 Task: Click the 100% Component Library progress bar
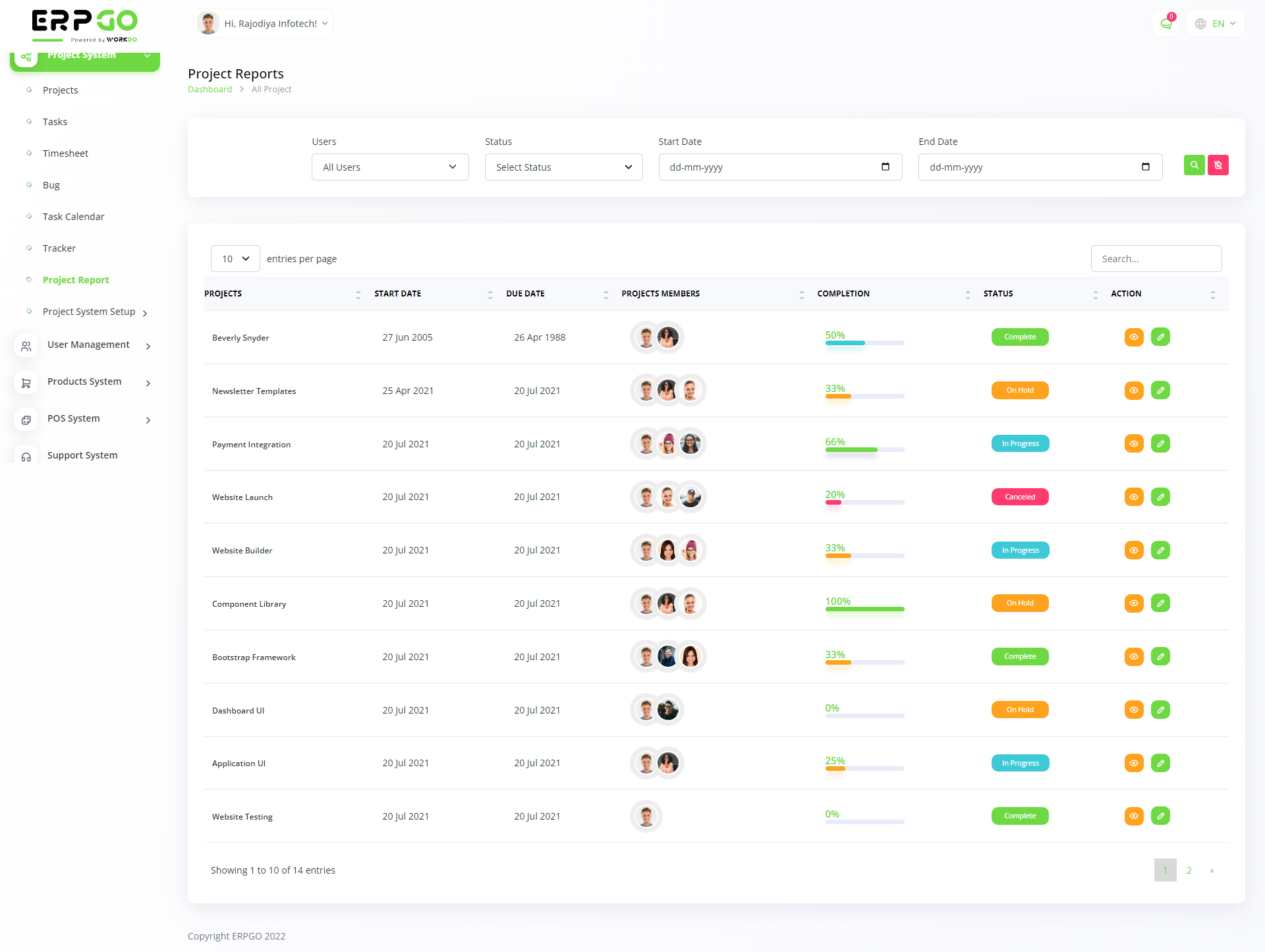point(864,609)
